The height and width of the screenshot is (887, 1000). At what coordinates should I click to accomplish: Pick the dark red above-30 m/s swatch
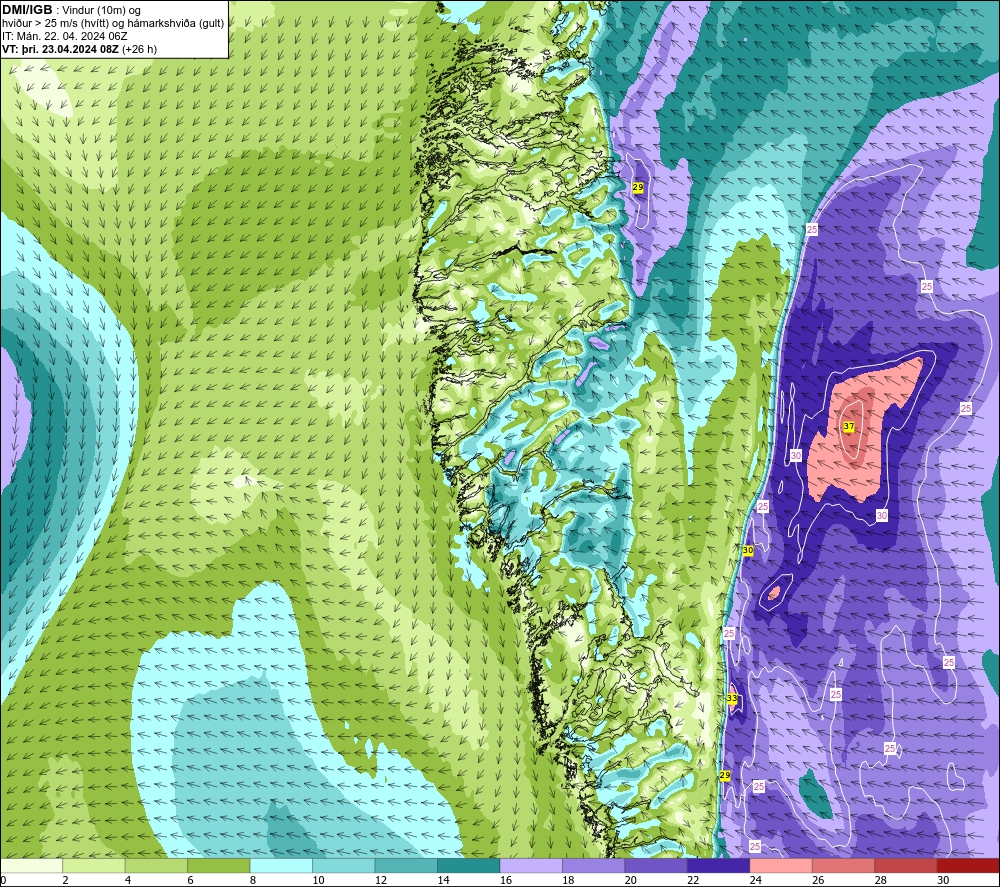coord(969,865)
